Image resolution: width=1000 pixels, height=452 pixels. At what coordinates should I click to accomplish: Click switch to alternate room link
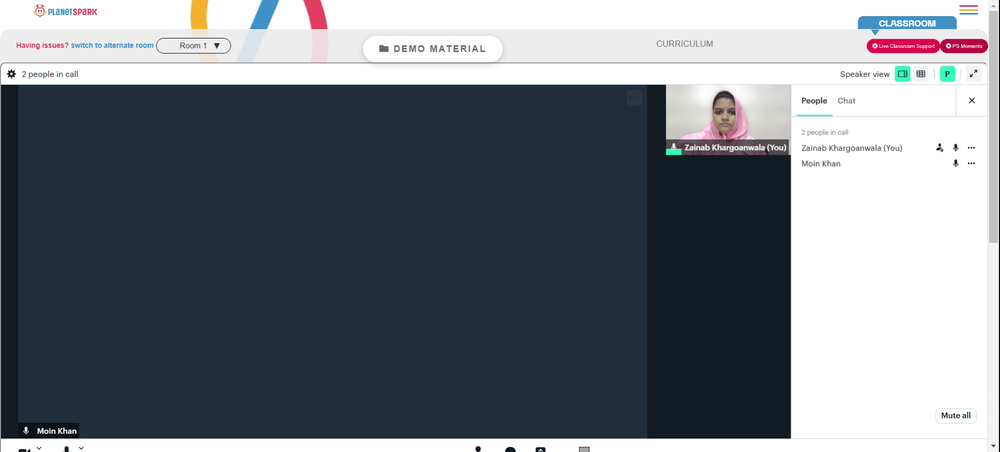pos(112,45)
